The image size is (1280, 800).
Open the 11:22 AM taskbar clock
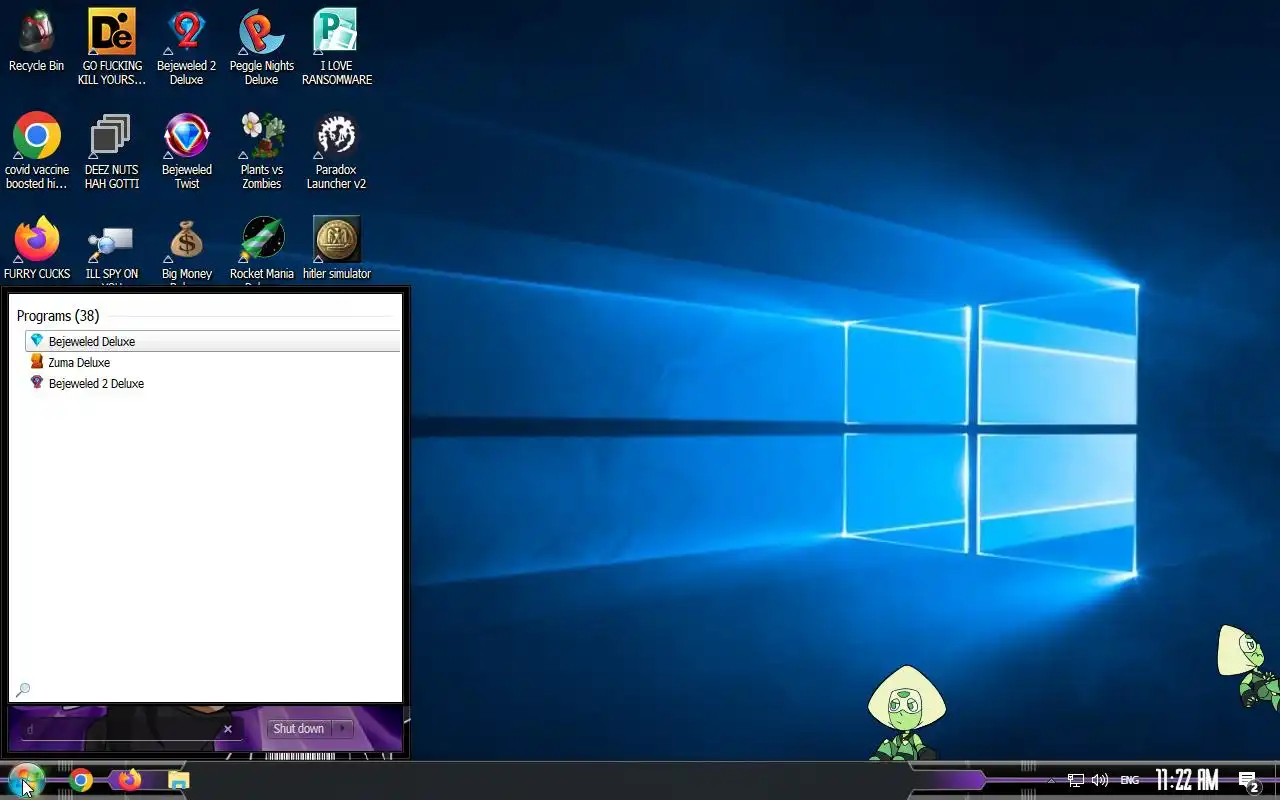click(x=1187, y=780)
